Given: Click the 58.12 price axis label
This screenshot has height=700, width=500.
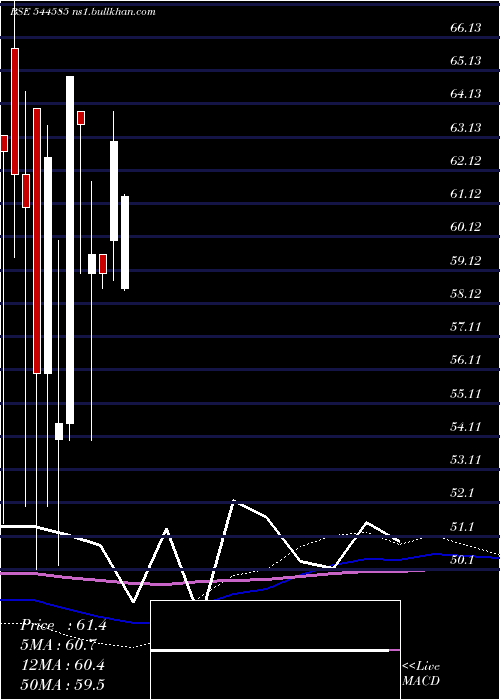Looking at the screenshot, I should click(x=466, y=294).
